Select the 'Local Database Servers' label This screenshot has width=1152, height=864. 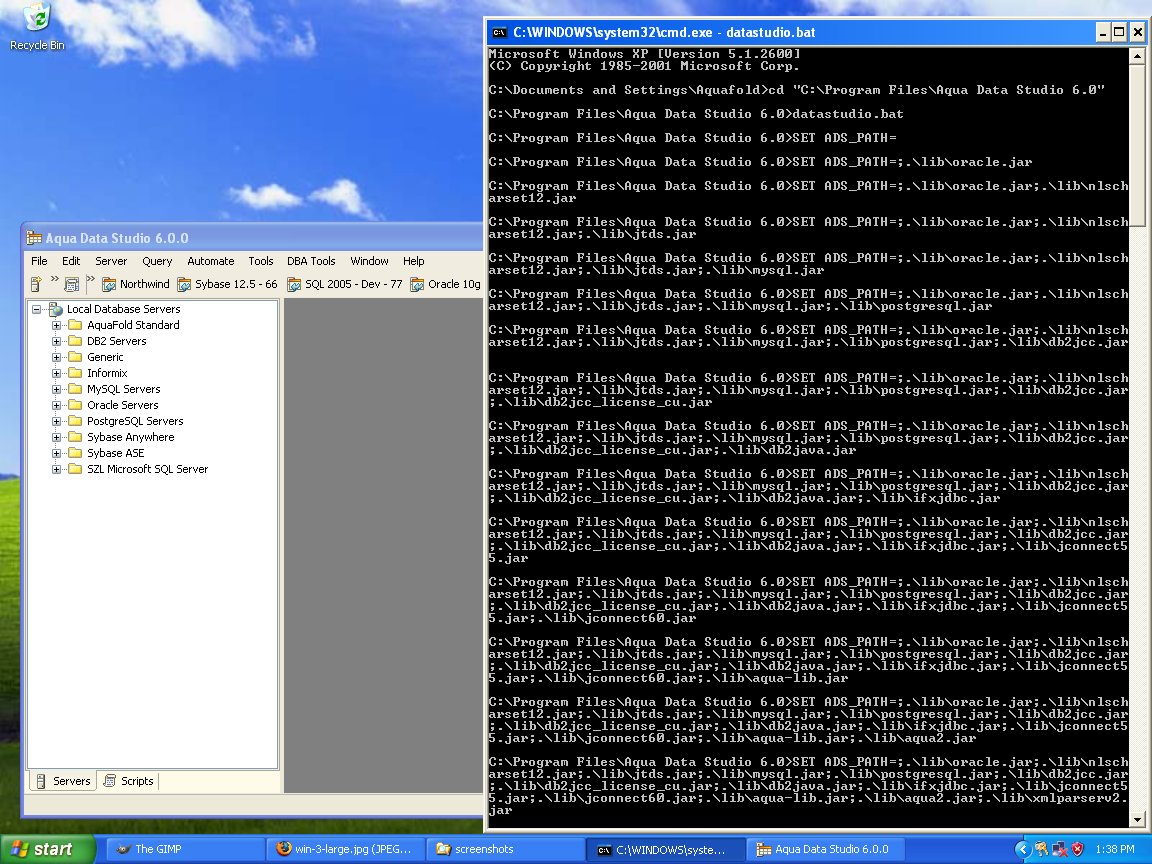[123, 309]
